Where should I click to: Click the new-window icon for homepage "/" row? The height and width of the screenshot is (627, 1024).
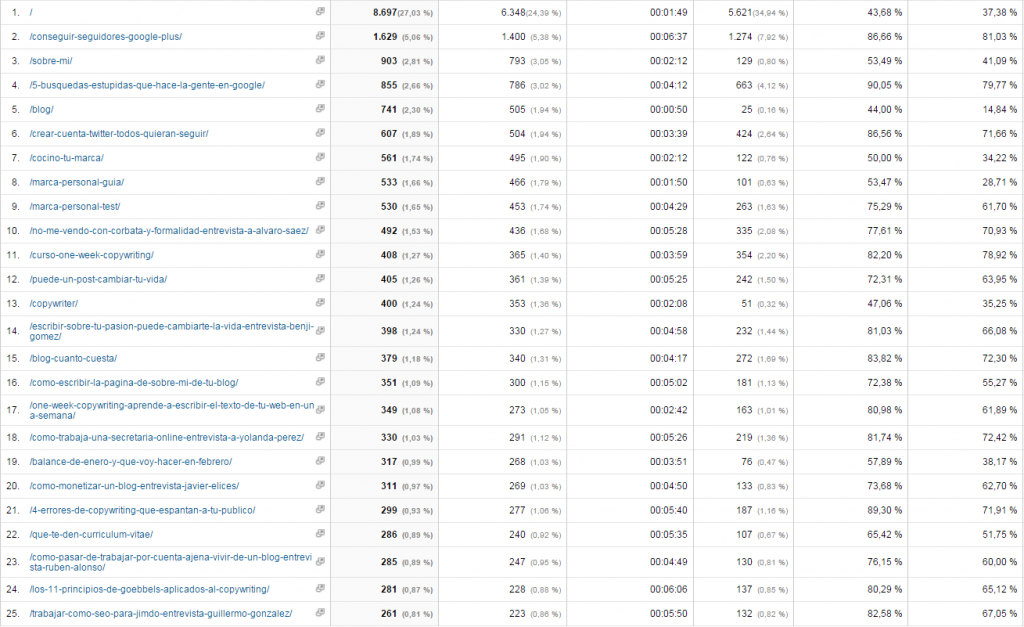tap(320, 11)
